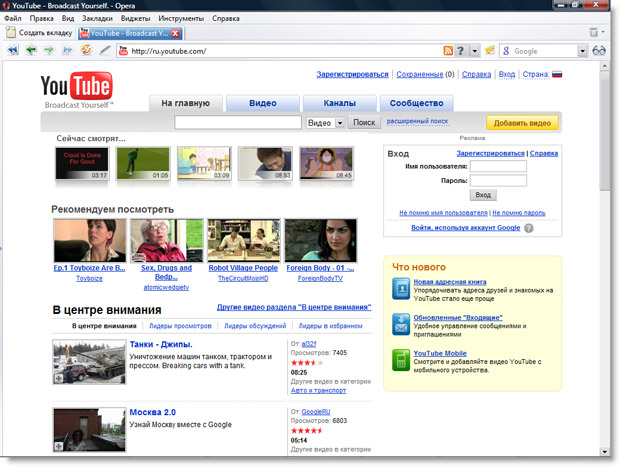The width and height of the screenshot is (620, 467).
Task: Click Войти, используя аккаунт Google link
Action: click(x=465, y=228)
